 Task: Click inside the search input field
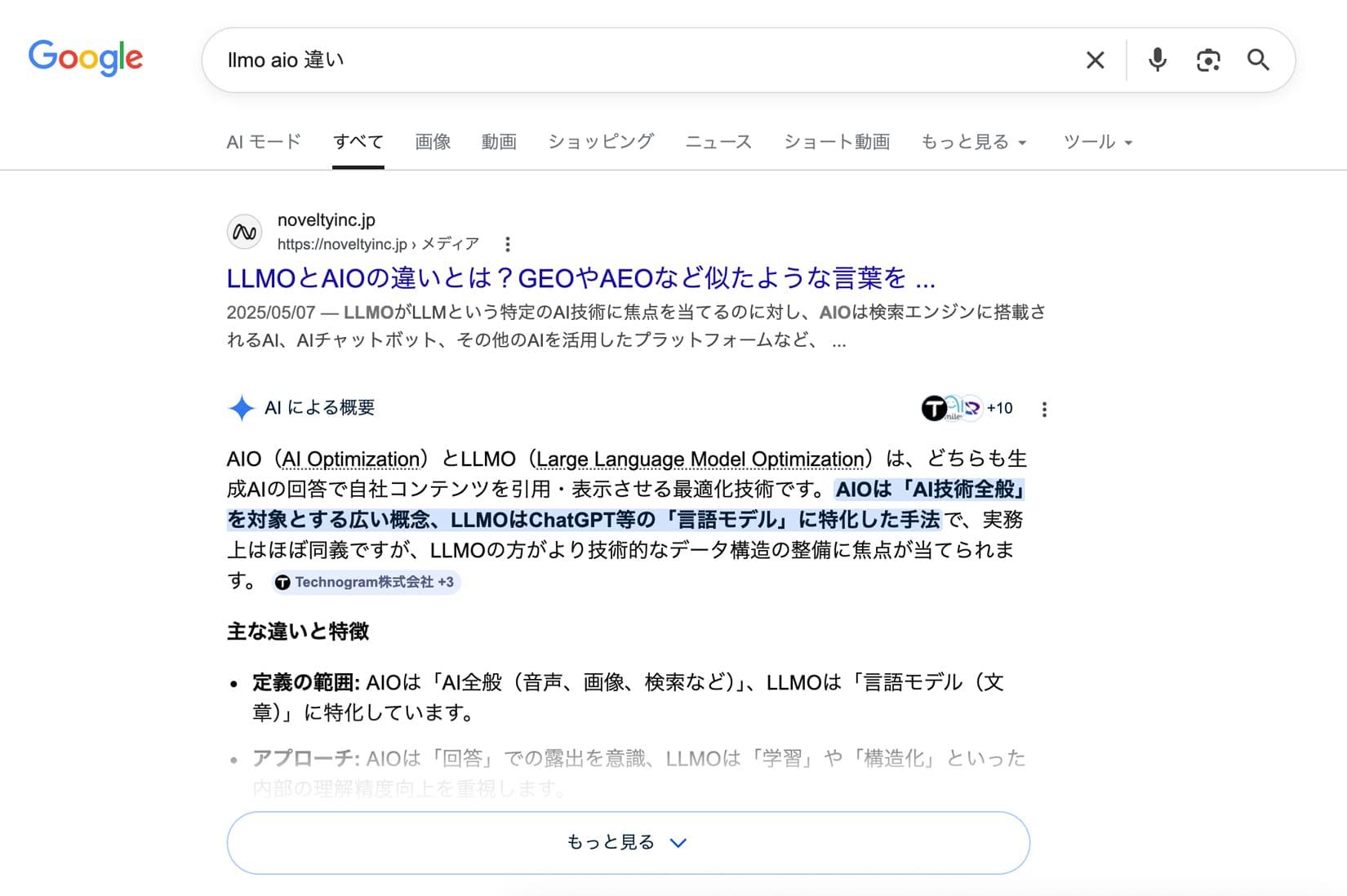(x=571, y=60)
